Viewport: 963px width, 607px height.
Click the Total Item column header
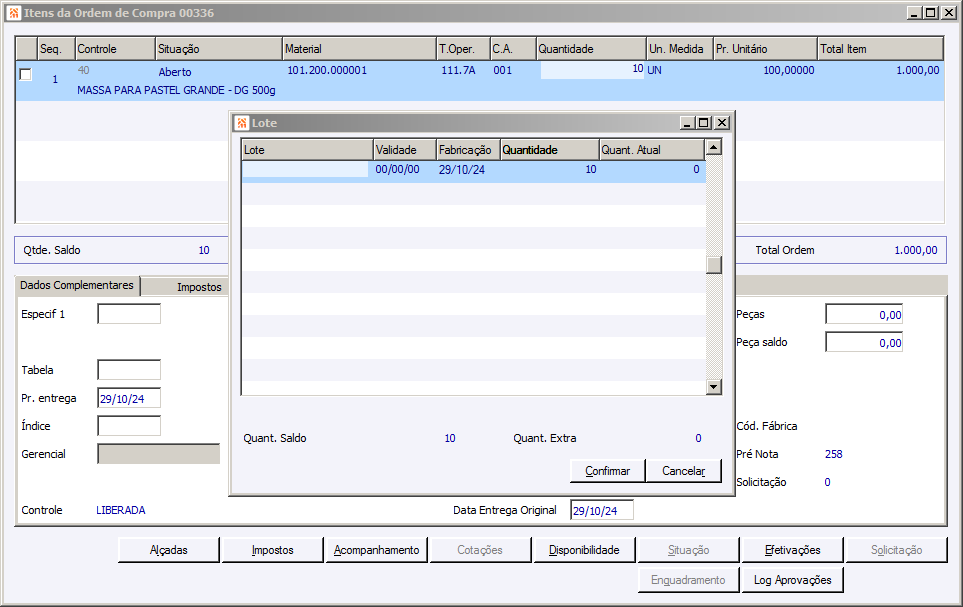point(880,49)
